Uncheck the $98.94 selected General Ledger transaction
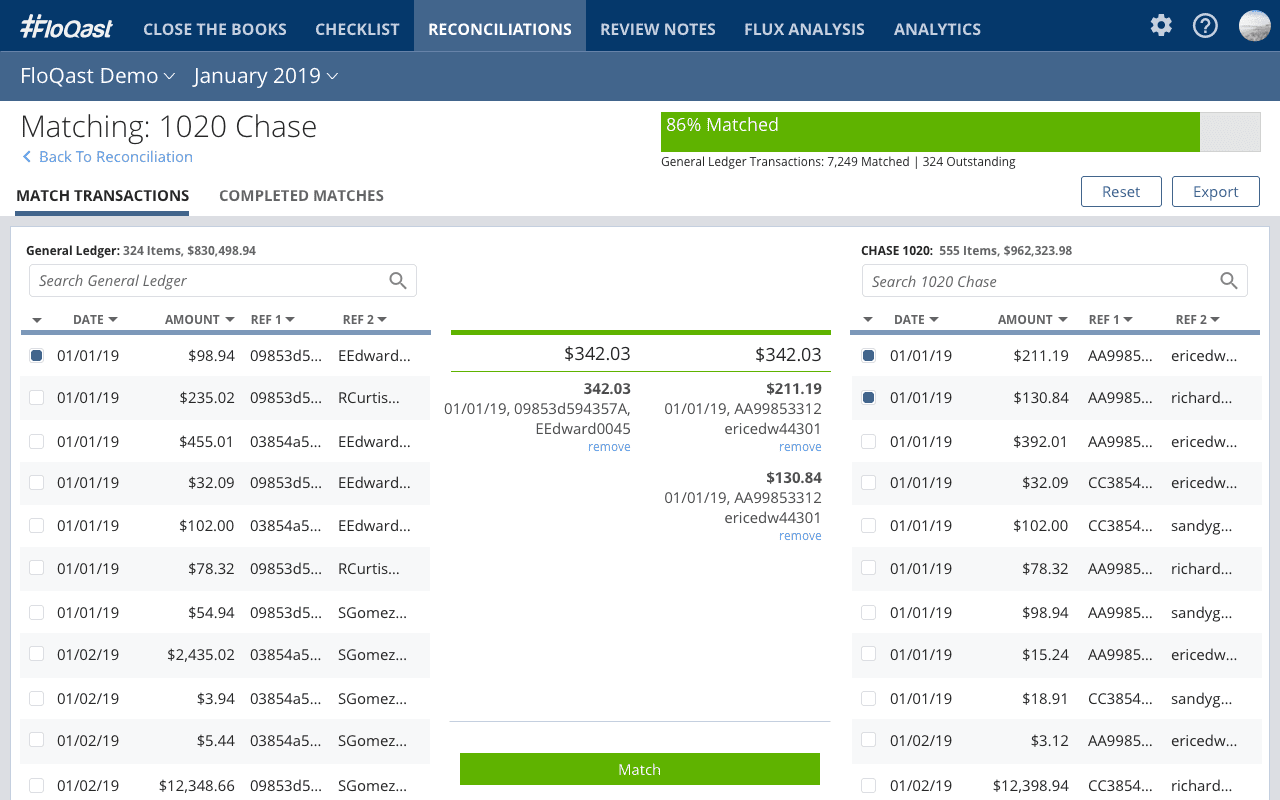Screen dimensions: 1280x800 (37, 355)
